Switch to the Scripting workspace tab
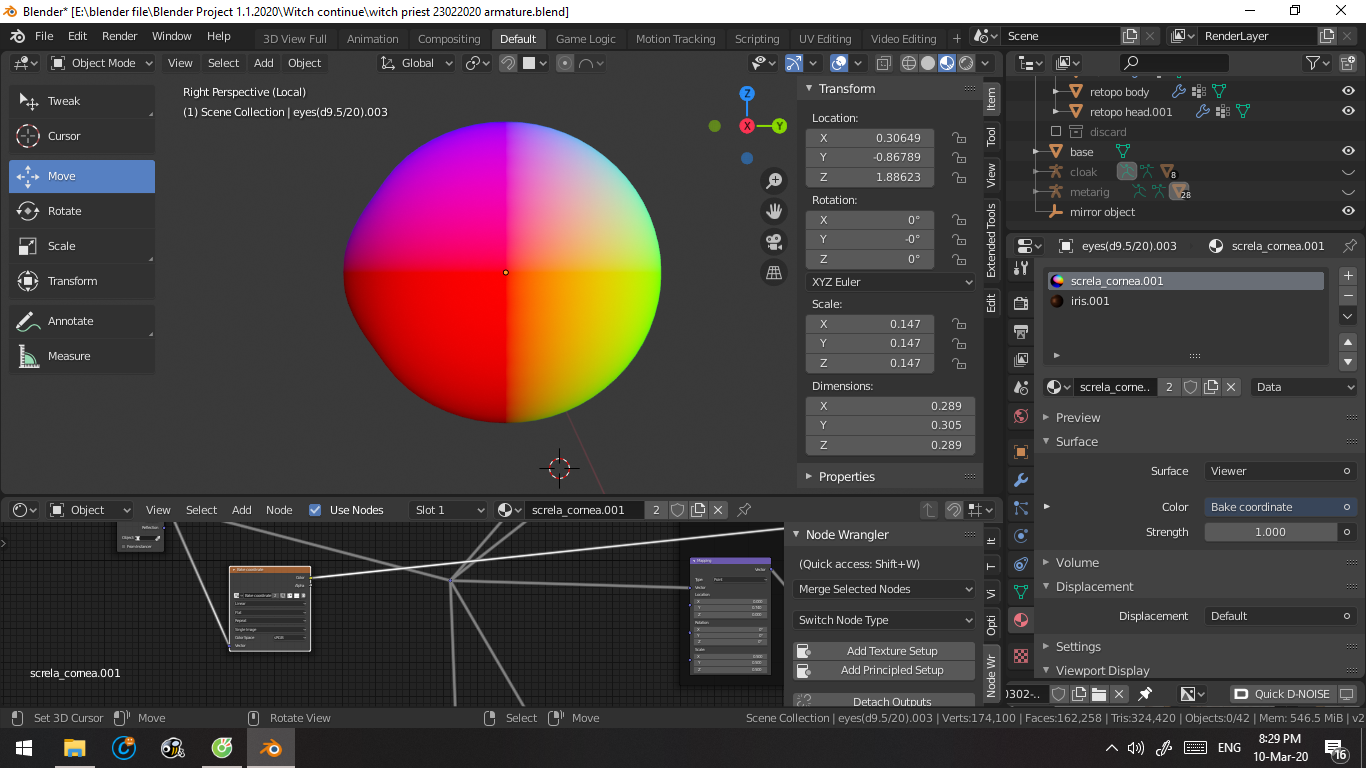This screenshot has height=768, width=1366. (x=757, y=39)
